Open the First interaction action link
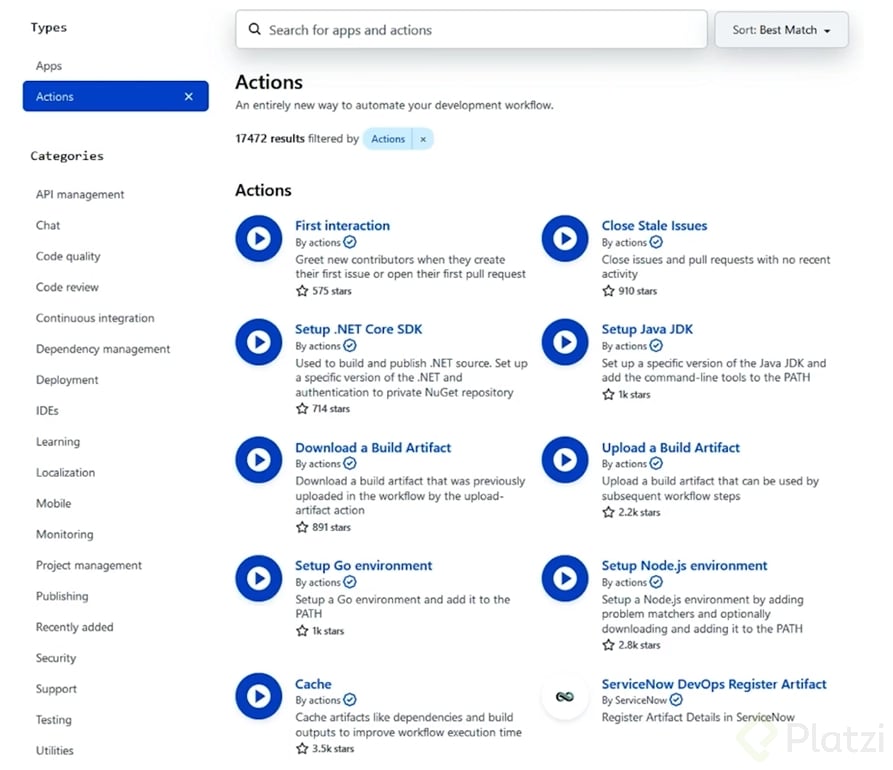The image size is (893, 770). [x=342, y=226]
